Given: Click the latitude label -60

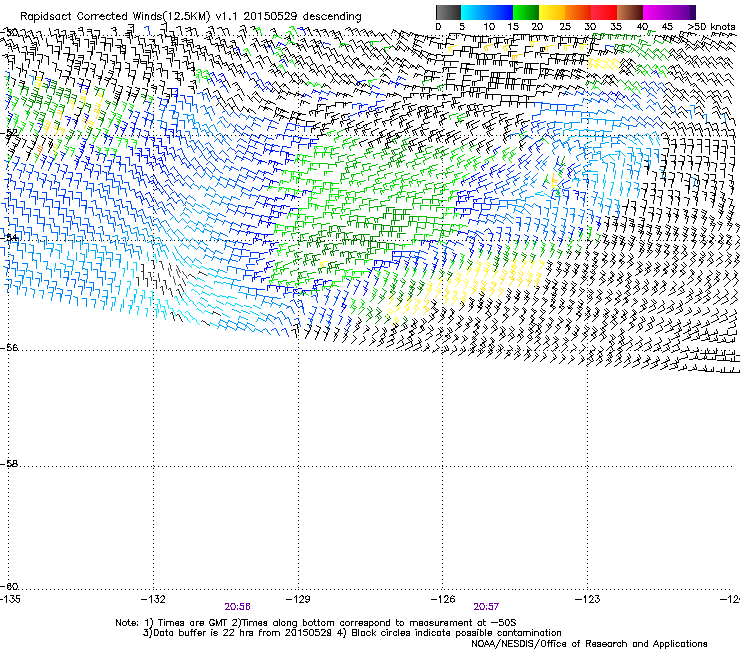Looking at the screenshot, I should pos(9,587).
